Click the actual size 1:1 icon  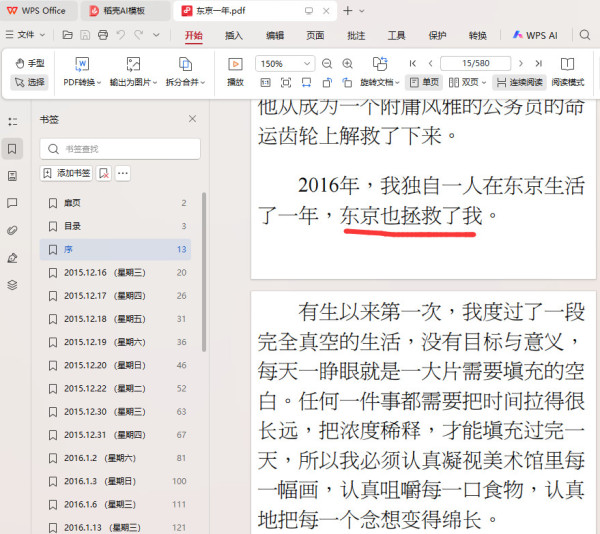click(x=265, y=83)
